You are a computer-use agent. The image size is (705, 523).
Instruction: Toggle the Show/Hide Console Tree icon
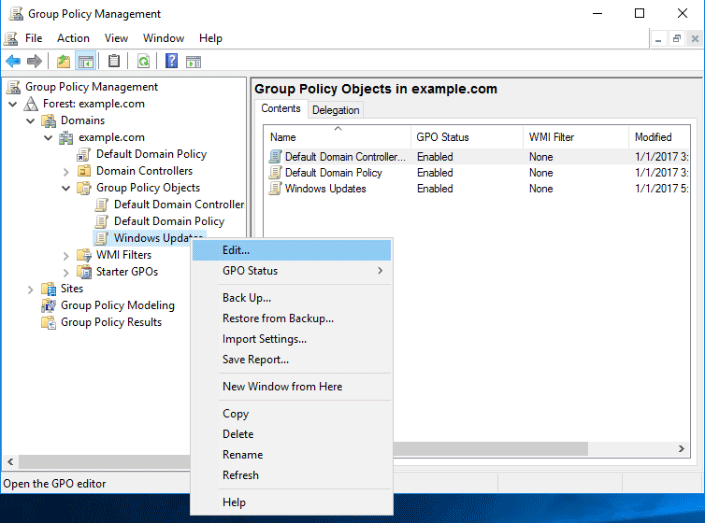point(85,61)
